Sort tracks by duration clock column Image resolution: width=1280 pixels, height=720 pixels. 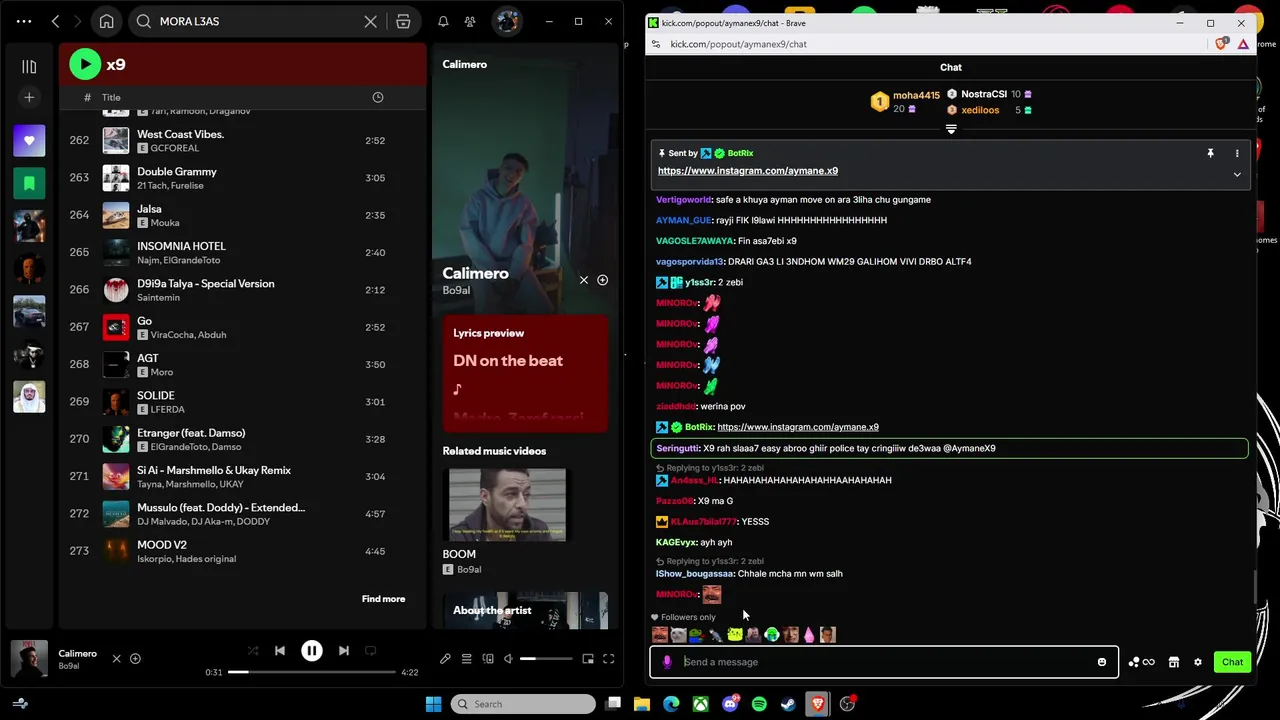coord(378,97)
